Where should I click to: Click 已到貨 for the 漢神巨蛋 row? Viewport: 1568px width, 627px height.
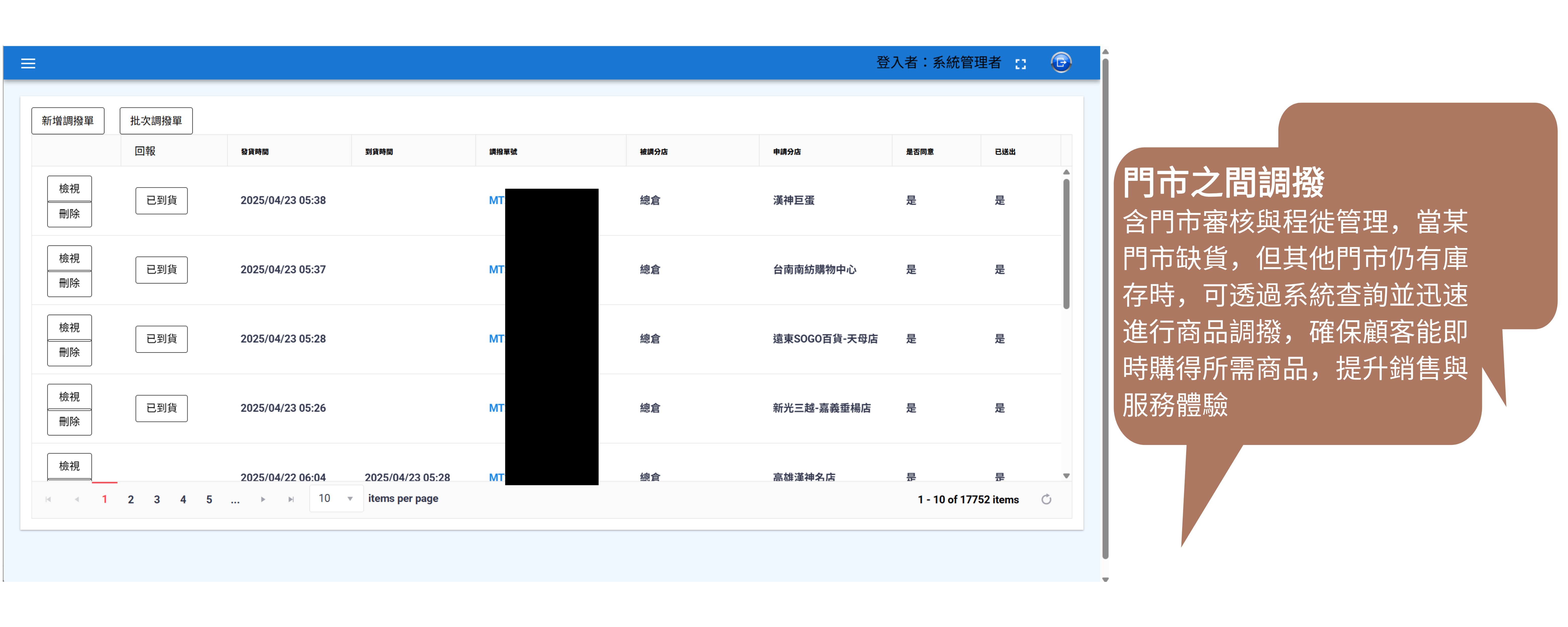[161, 200]
